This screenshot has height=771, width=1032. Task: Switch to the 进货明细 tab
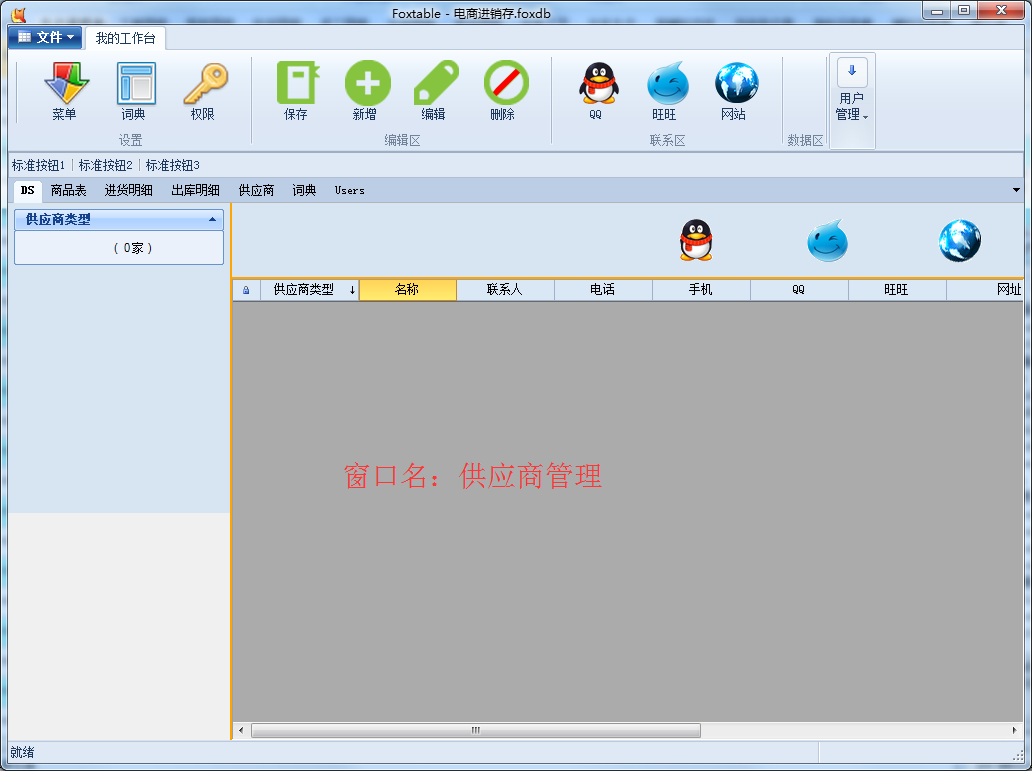pos(128,190)
